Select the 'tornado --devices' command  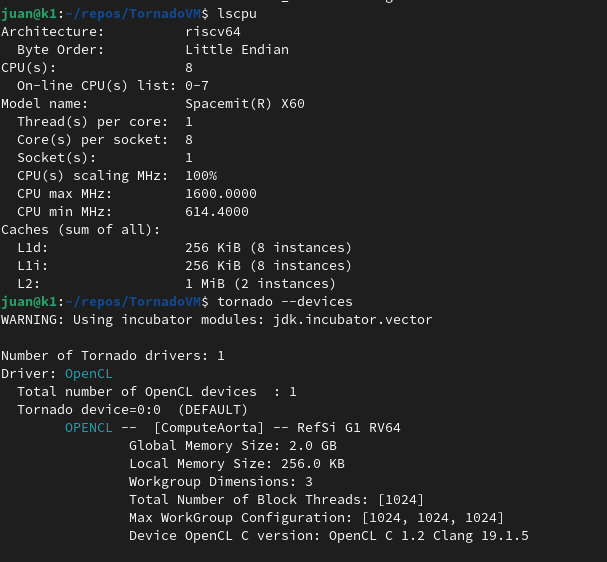(285, 302)
